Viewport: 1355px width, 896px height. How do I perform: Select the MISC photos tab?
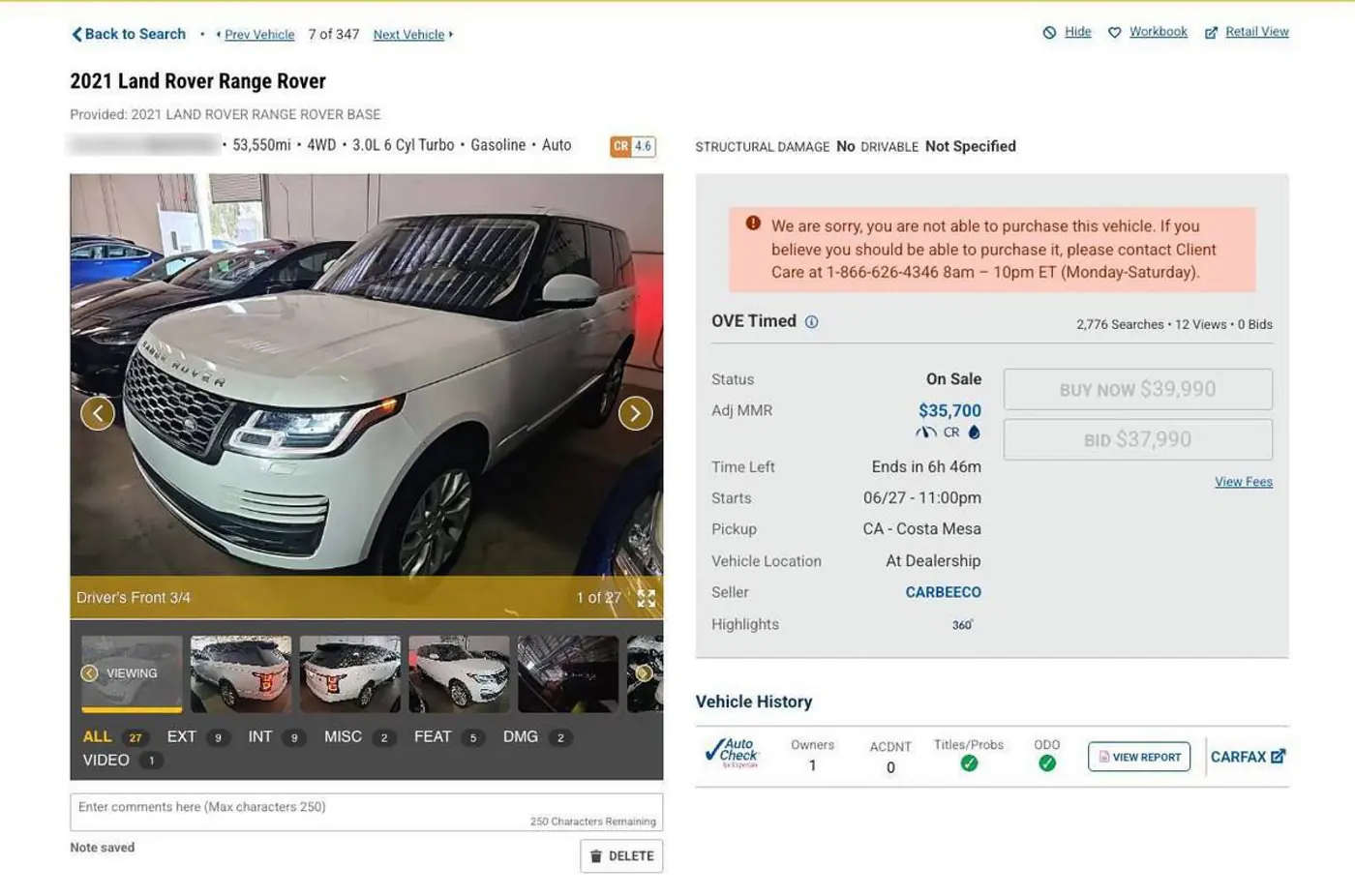[360, 737]
